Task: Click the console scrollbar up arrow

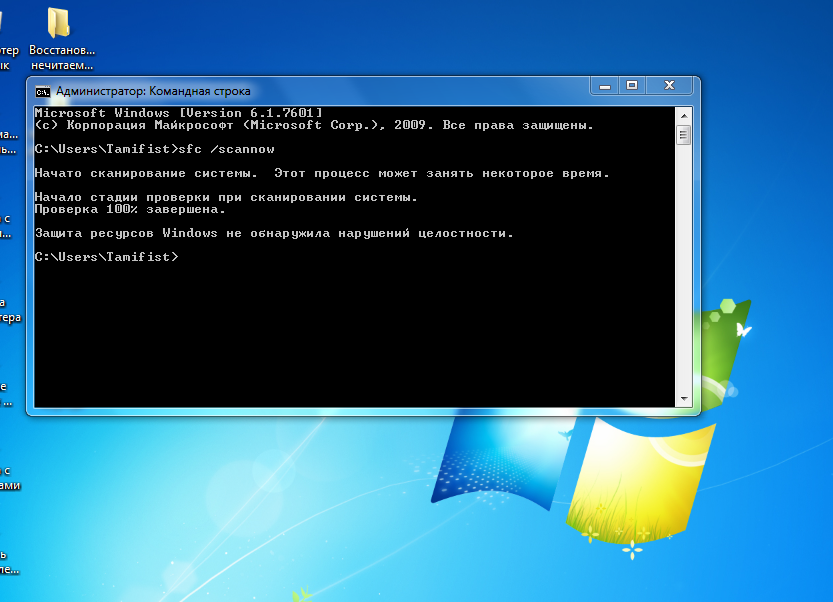Action: tap(684, 115)
